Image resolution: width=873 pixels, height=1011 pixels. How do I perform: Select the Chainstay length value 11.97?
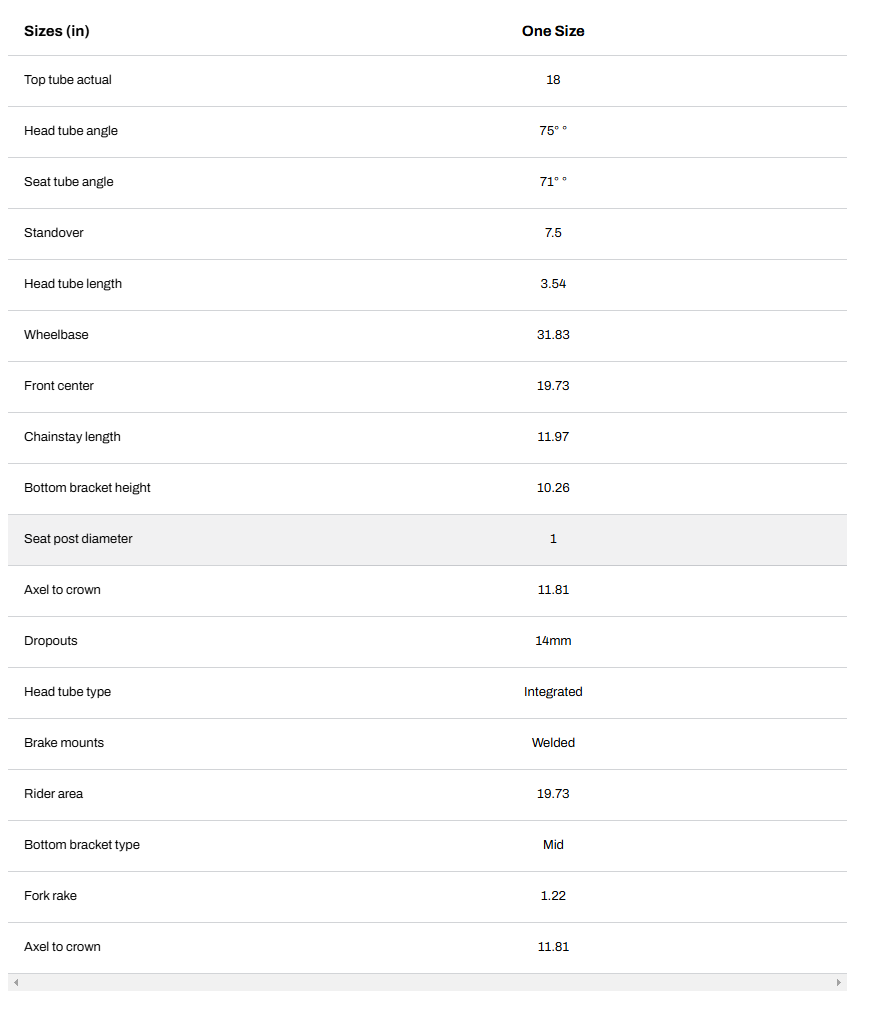coord(553,437)
